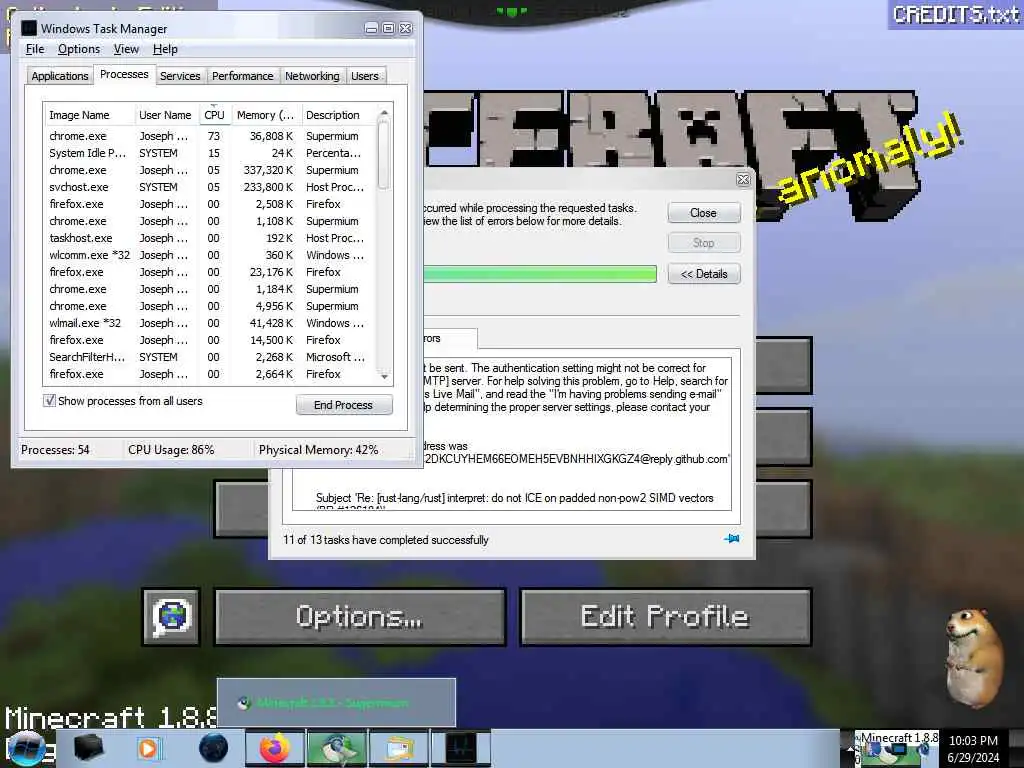Open the black folder taskbar icon

point(89,748)
